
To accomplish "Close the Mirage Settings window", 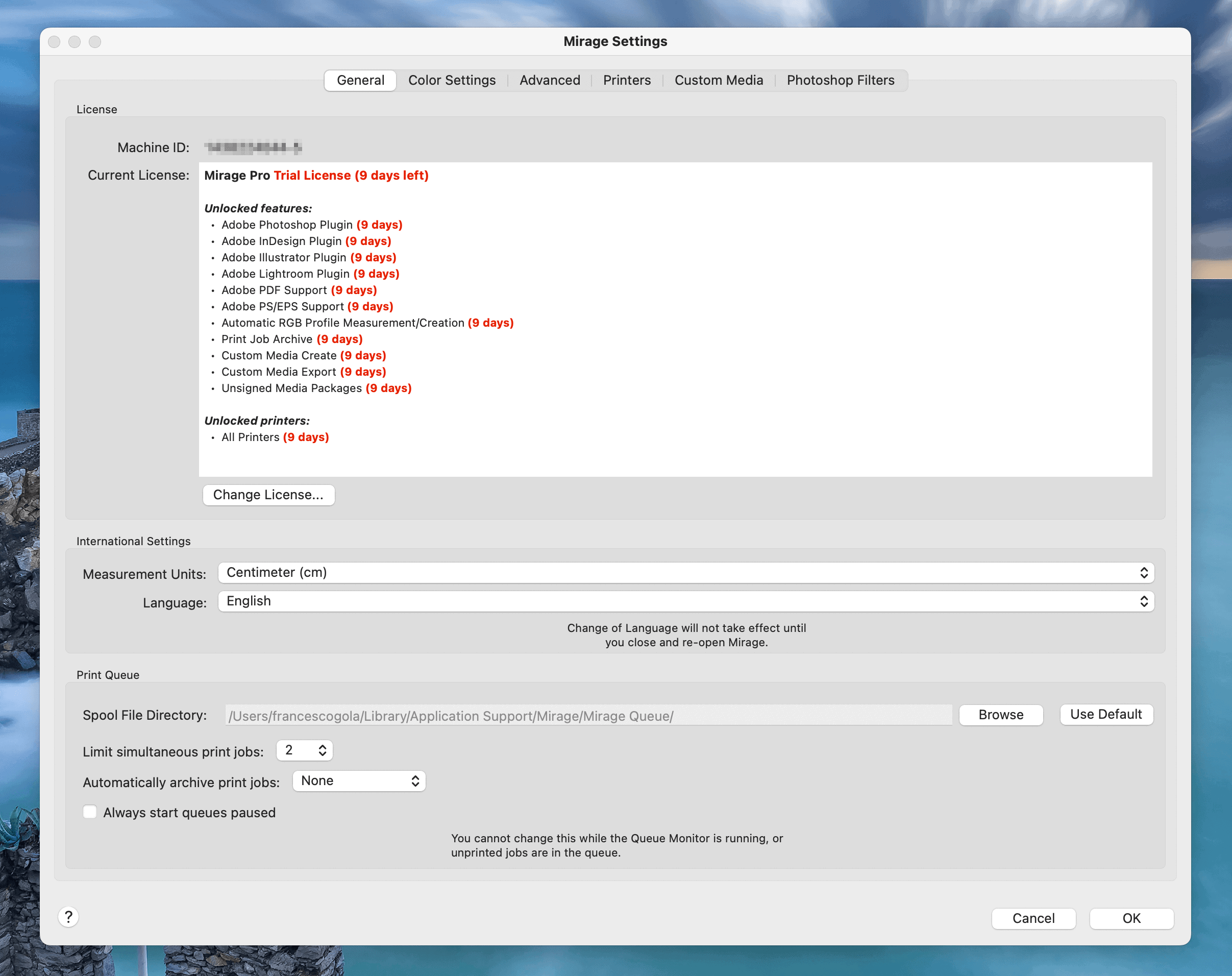I will coord(54,42).
